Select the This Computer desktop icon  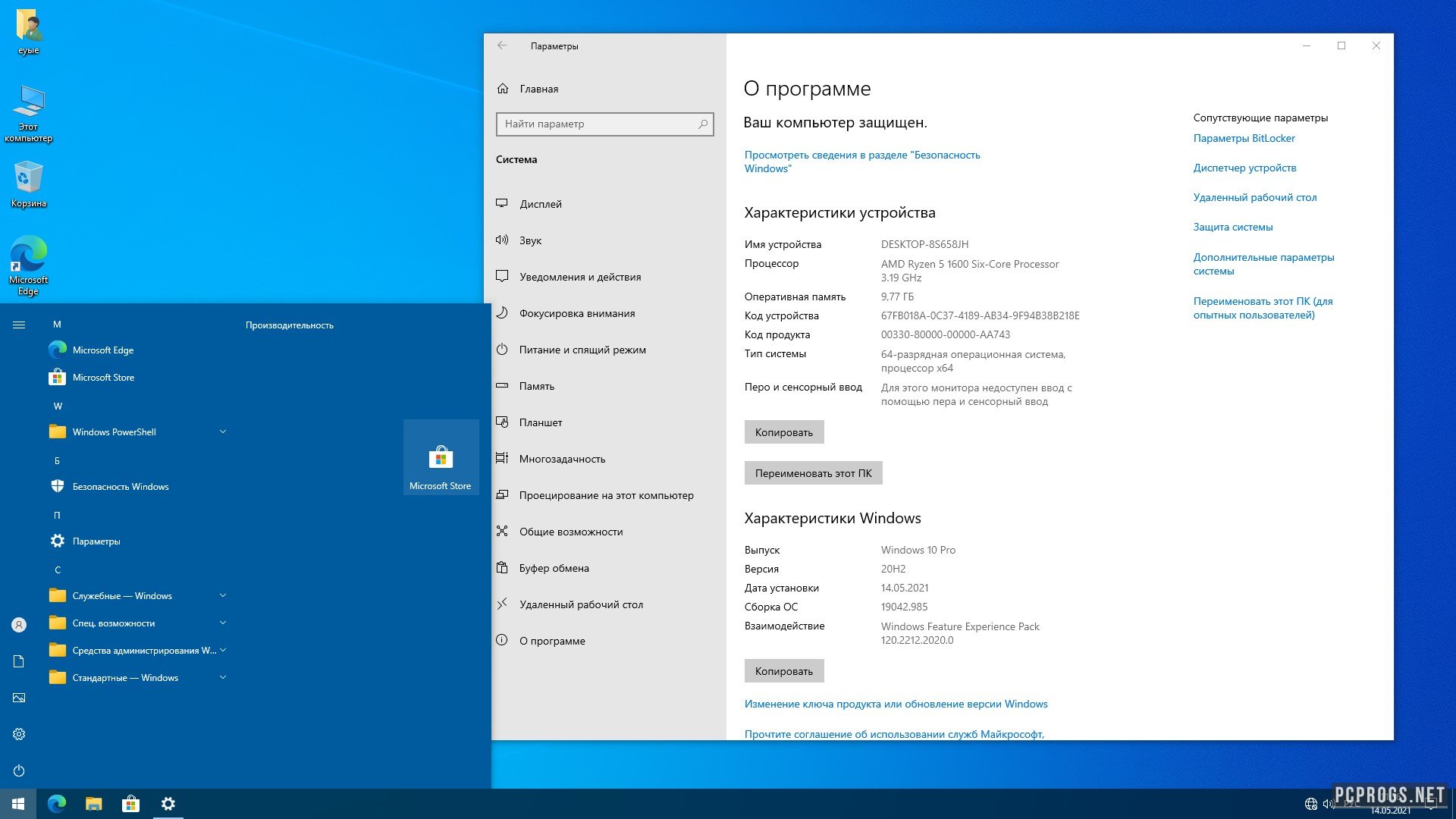tap(29, 113)
